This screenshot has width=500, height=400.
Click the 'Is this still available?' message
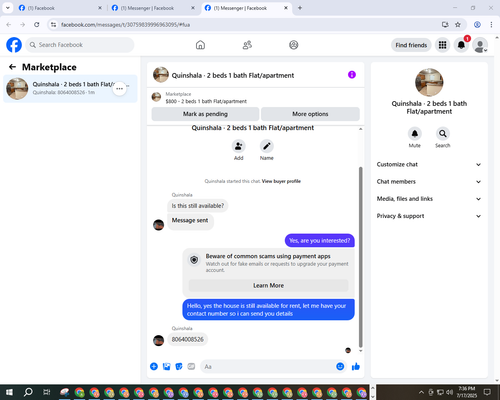coord(198,206)
